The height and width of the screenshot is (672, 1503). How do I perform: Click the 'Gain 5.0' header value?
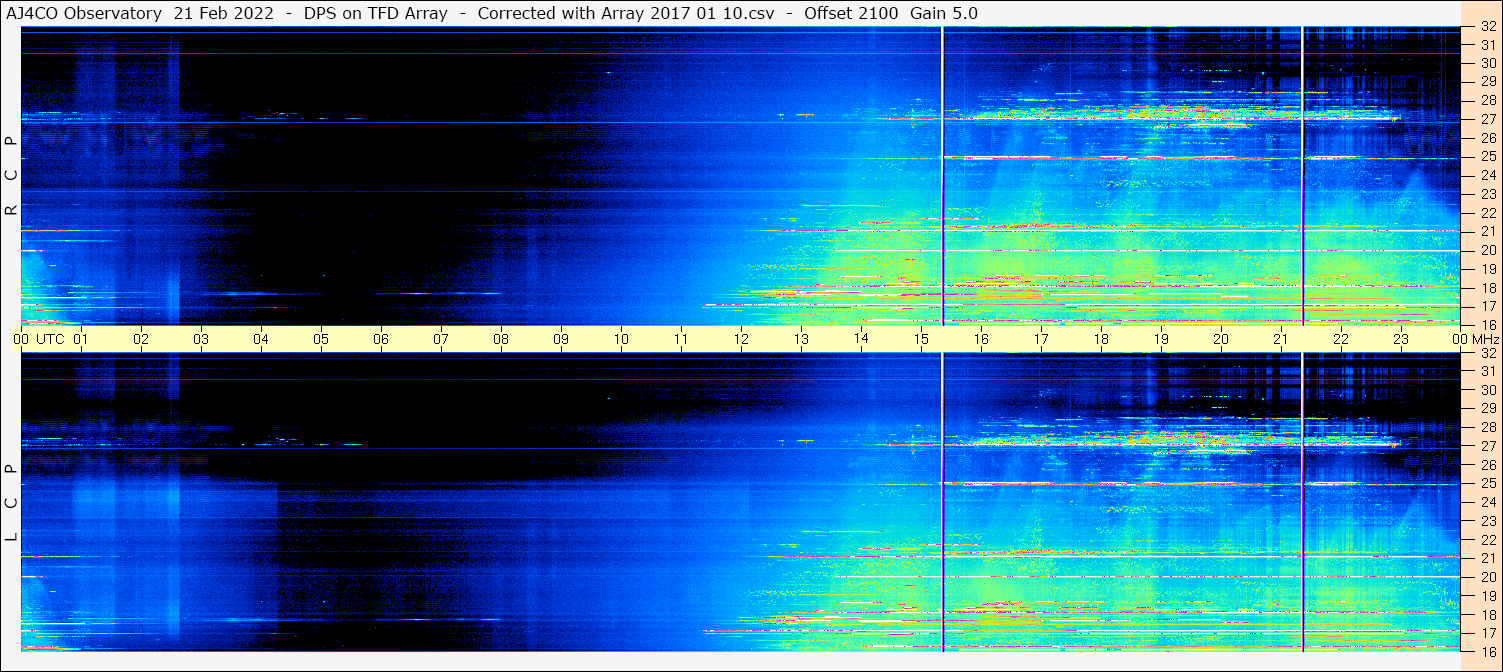click(x=943, y=14)
